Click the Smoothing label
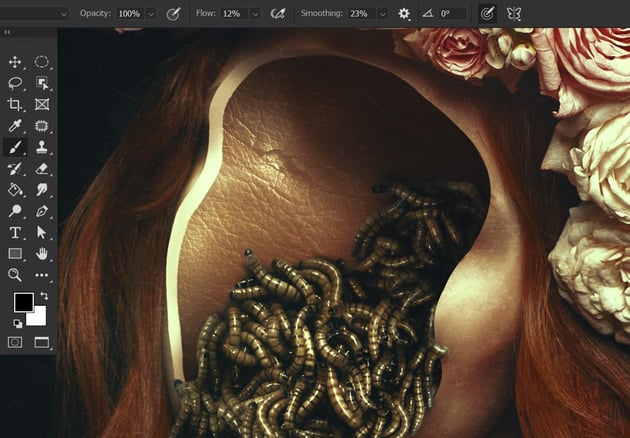 click(321, 13)
